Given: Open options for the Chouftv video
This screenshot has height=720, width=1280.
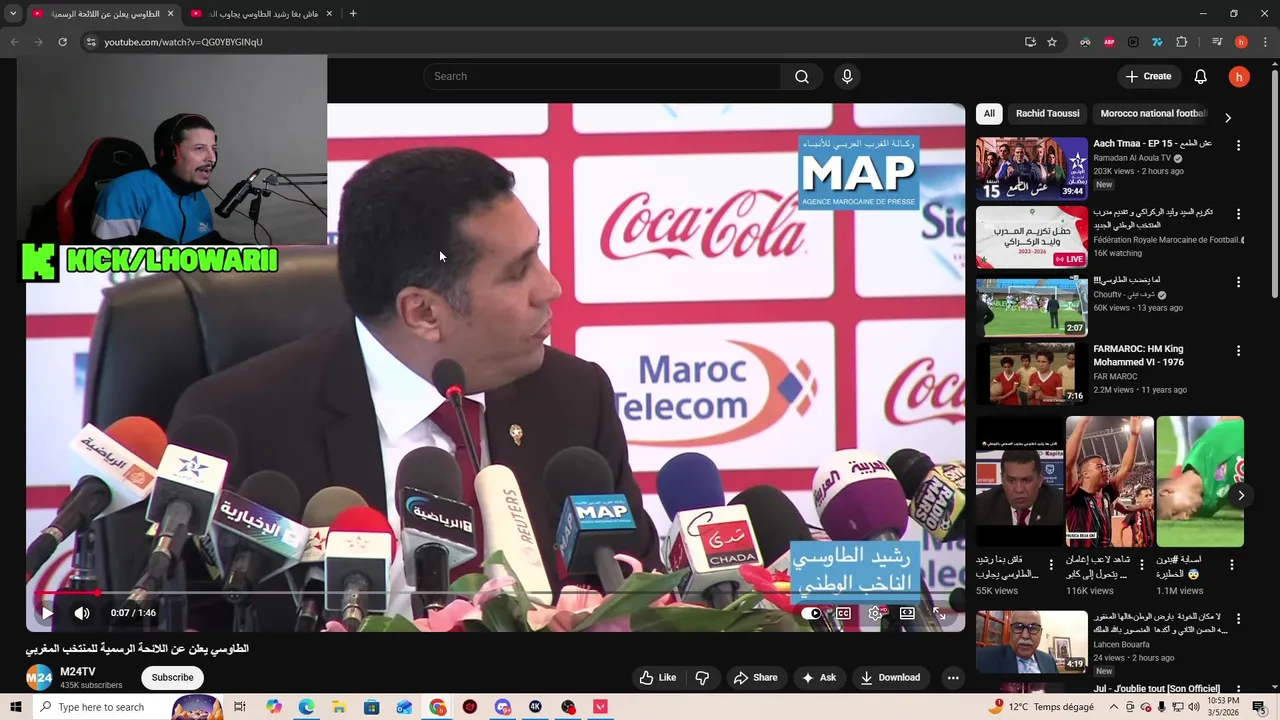Looking at the screenshot, I should pyautogui.click(x=1238, y=283).
